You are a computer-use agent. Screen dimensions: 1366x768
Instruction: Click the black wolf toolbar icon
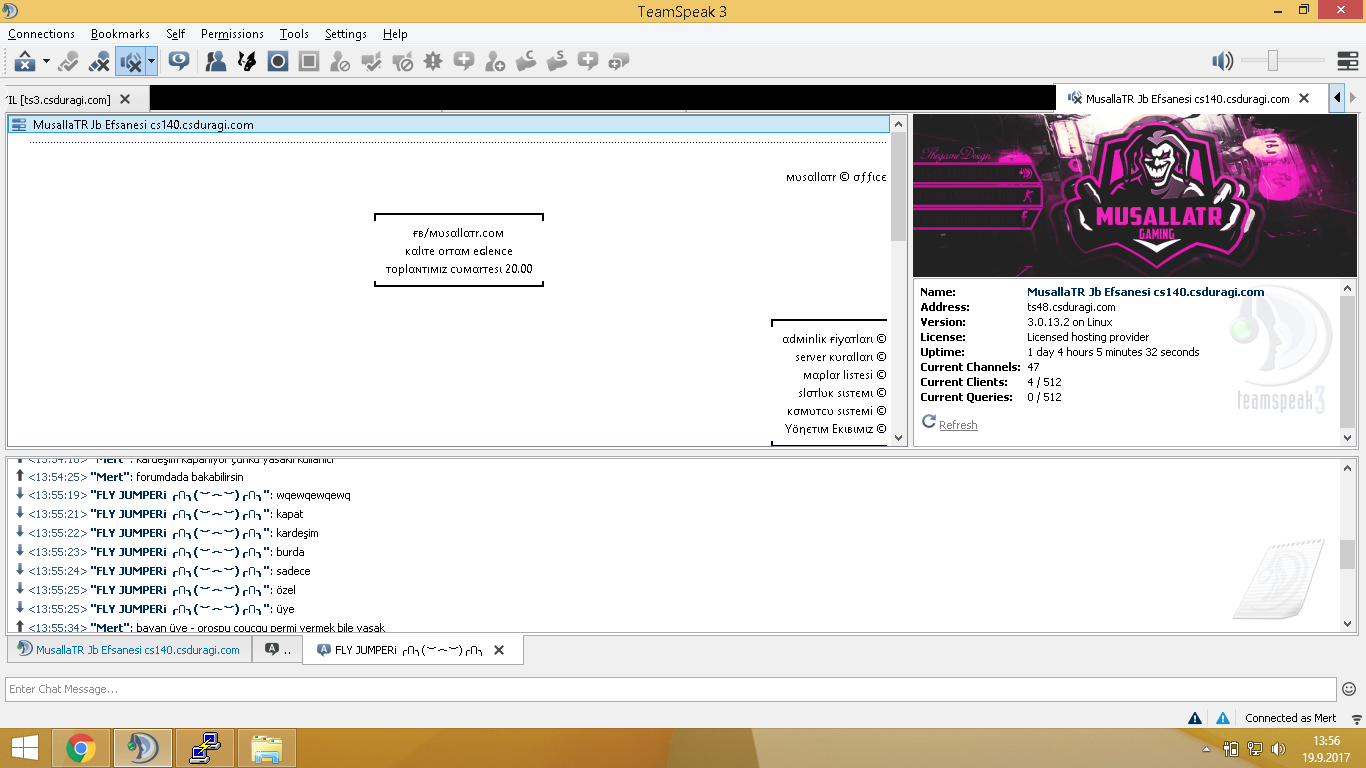tap(247, 62)
